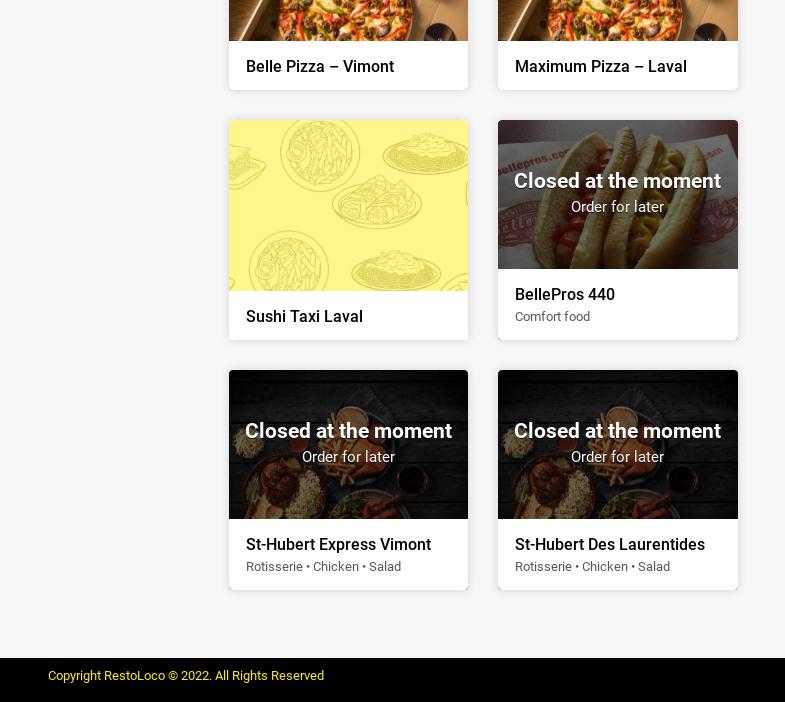Click 'Closed at the moment' on BellePros 440

617,181
